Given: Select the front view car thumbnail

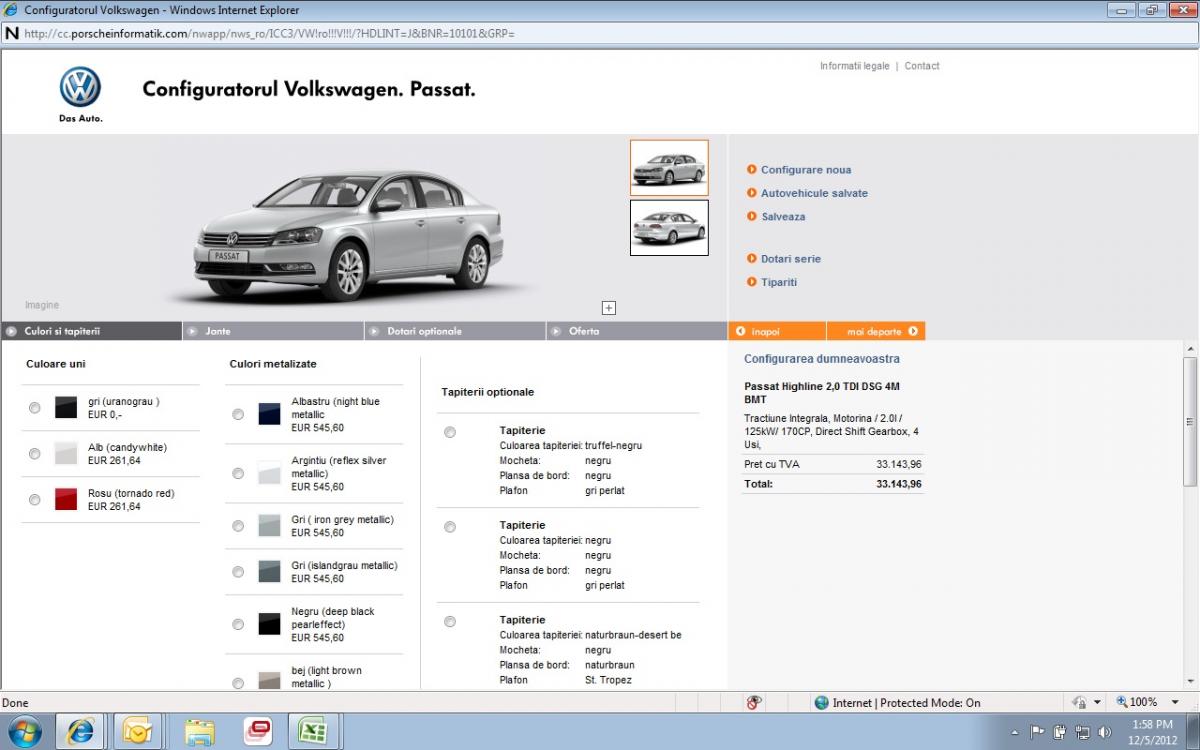Looking at the screenshot, I should click(x=669, y=168).
